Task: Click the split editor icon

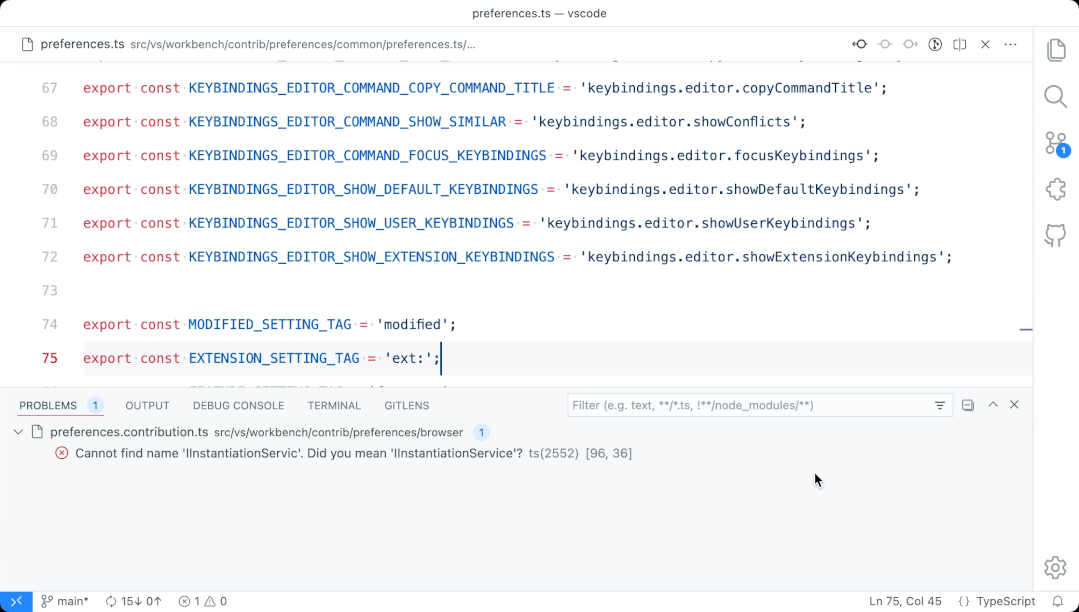Action: (960, 44)
